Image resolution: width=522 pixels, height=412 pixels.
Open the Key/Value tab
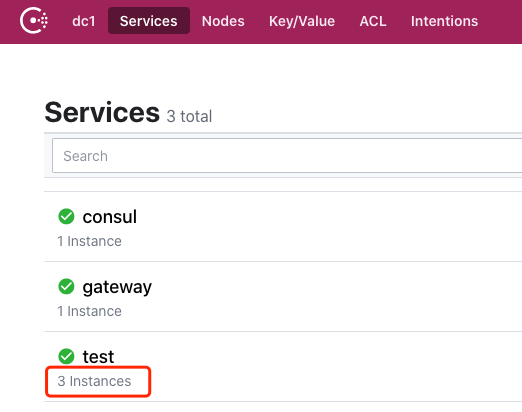click(x=302, y=21)
